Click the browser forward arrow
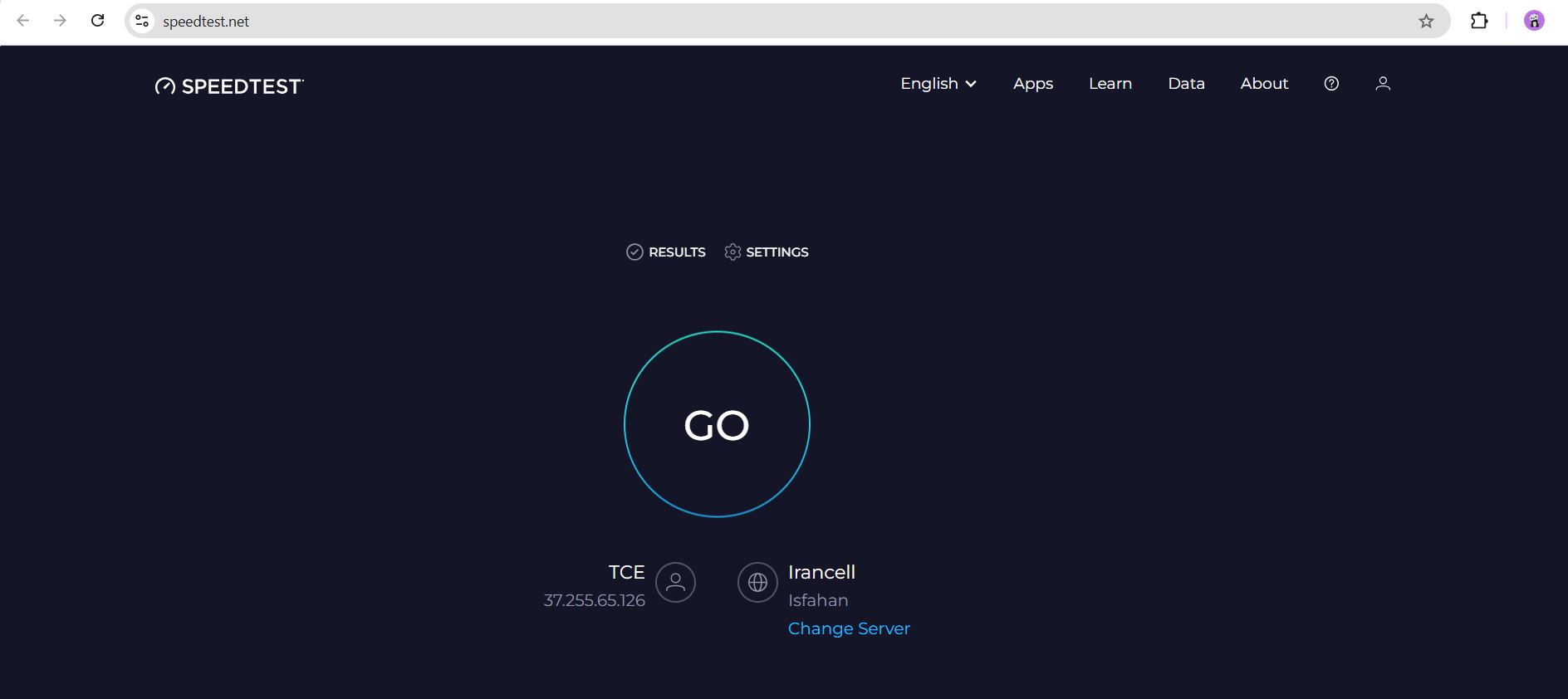 pyautogui.click(x=60, y=21)
